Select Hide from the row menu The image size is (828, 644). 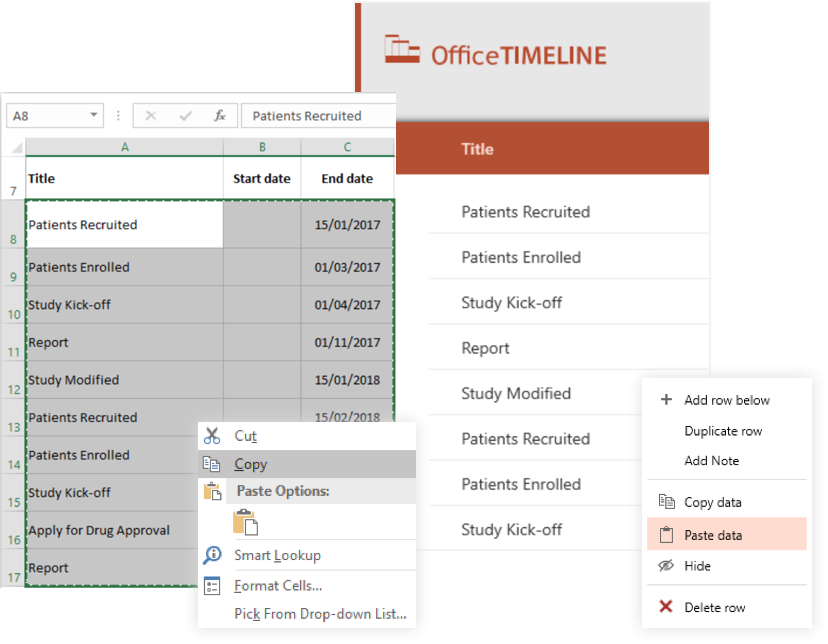[x=727, y=565]
